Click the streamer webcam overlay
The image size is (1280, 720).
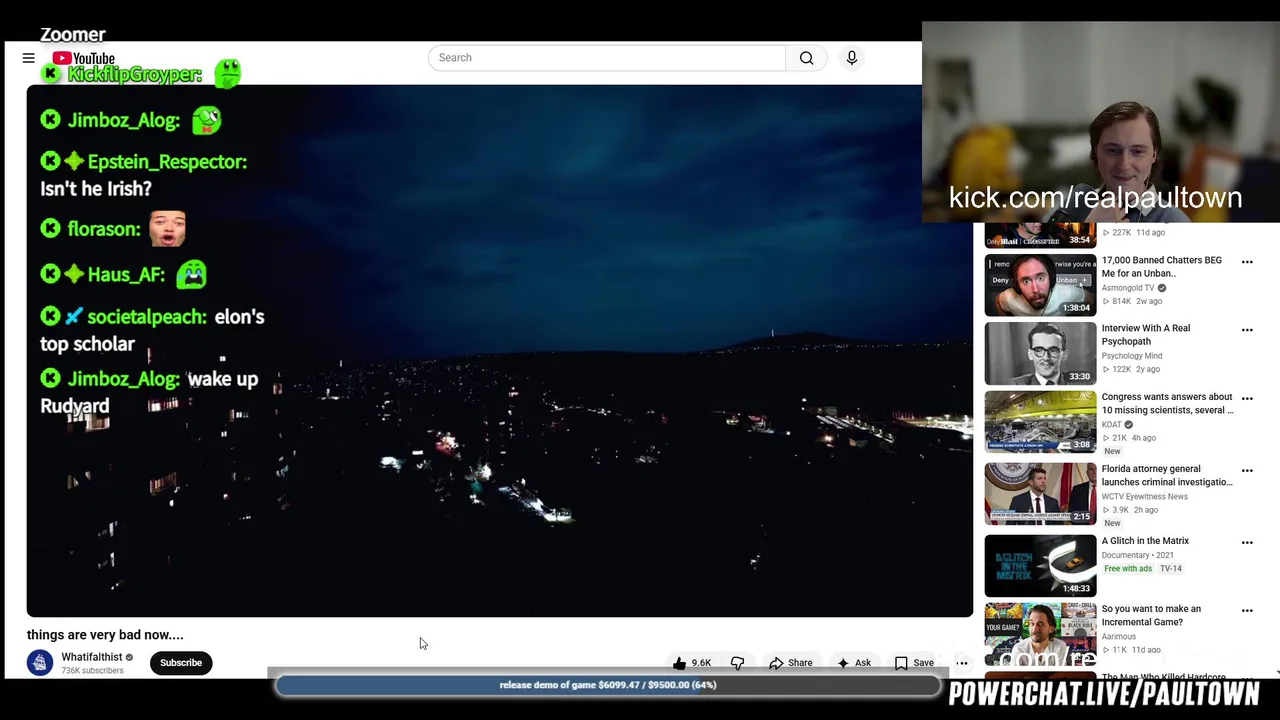tap(1100, 122)
